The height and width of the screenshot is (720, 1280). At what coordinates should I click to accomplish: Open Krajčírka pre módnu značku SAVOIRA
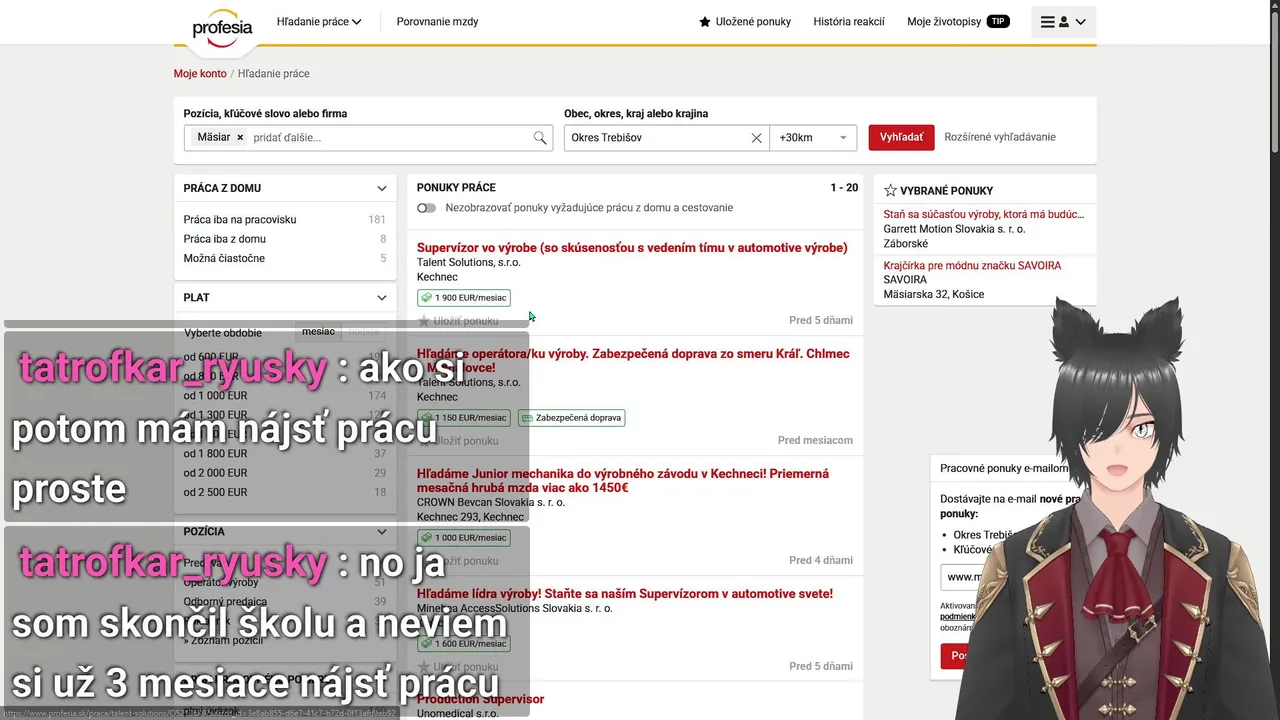click(x=972, y=266)
